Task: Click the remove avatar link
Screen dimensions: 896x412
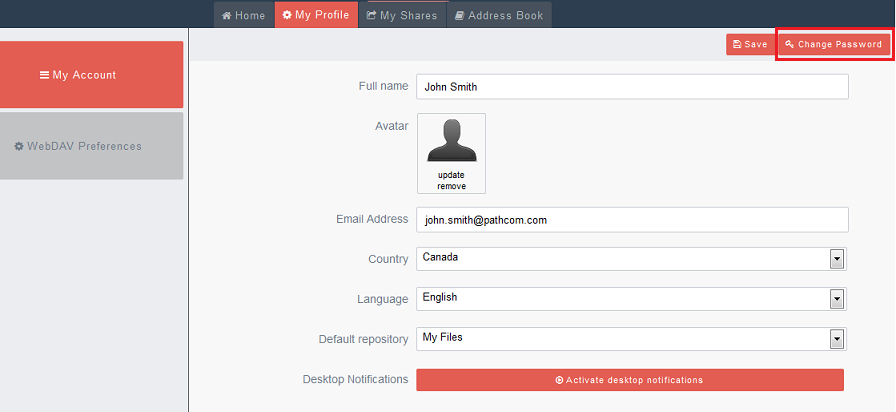Action: (451, 186)
